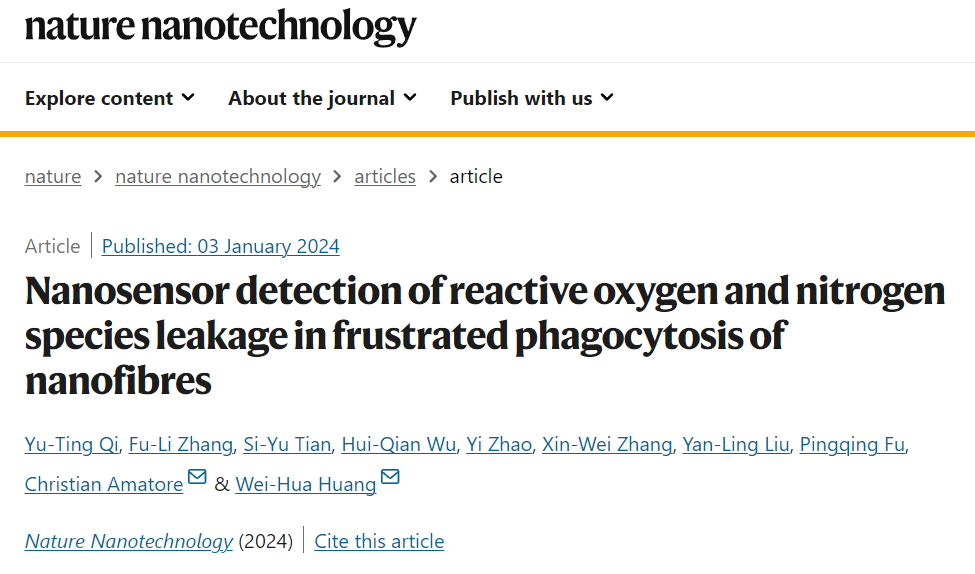Select author Fu-Li Zhang

pyautogui.click(x=181, y=445)
